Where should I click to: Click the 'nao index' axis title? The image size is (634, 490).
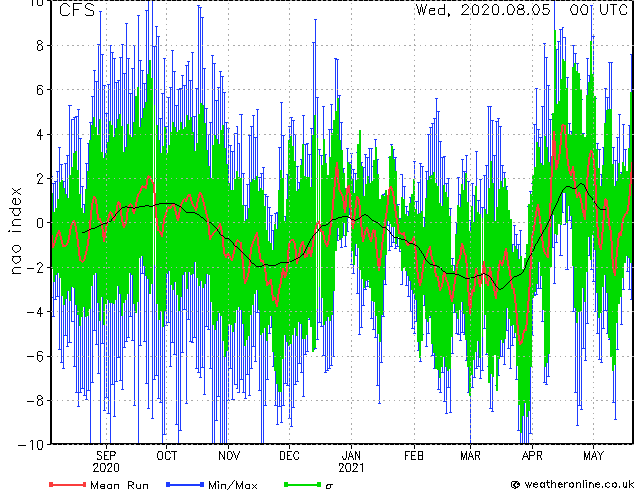point(15,231)
